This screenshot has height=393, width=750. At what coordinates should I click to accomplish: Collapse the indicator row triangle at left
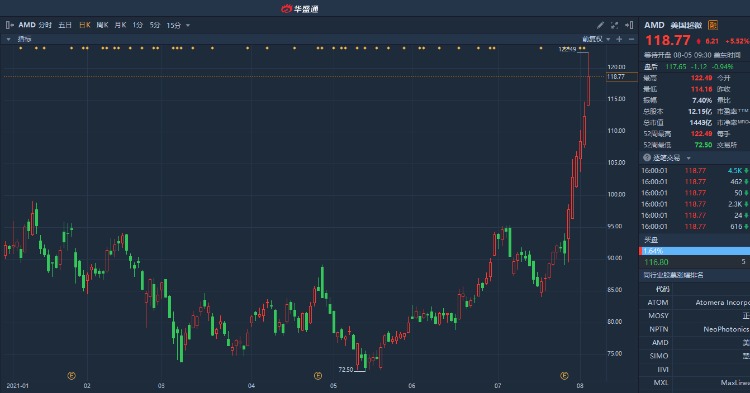tap(9, 39)
